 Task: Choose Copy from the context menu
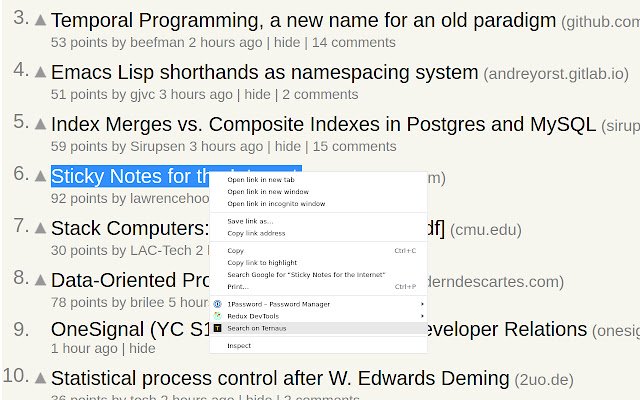318,251
